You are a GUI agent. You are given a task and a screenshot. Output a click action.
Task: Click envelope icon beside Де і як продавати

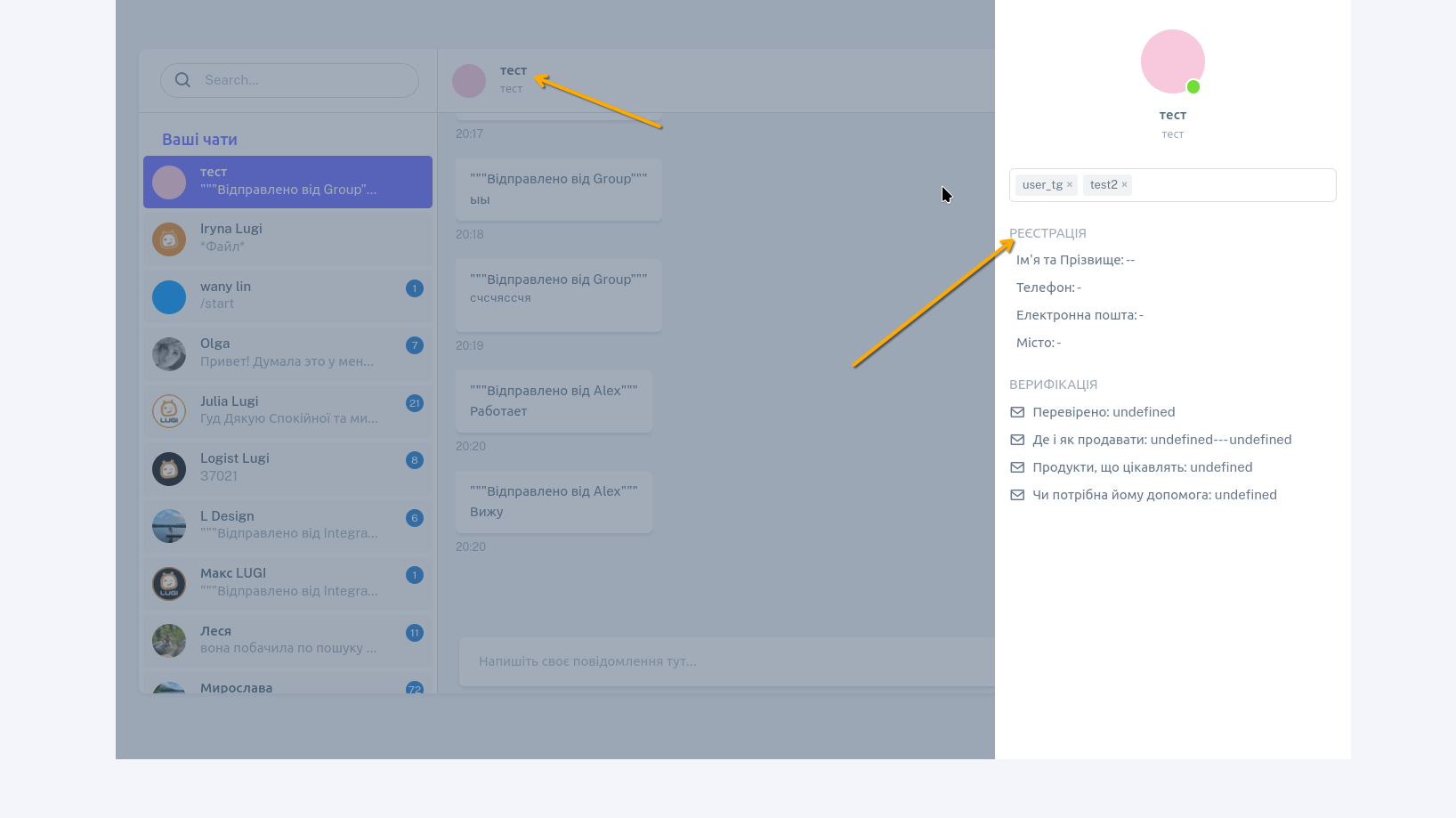pyautogui.click(x=1017, y=440)
